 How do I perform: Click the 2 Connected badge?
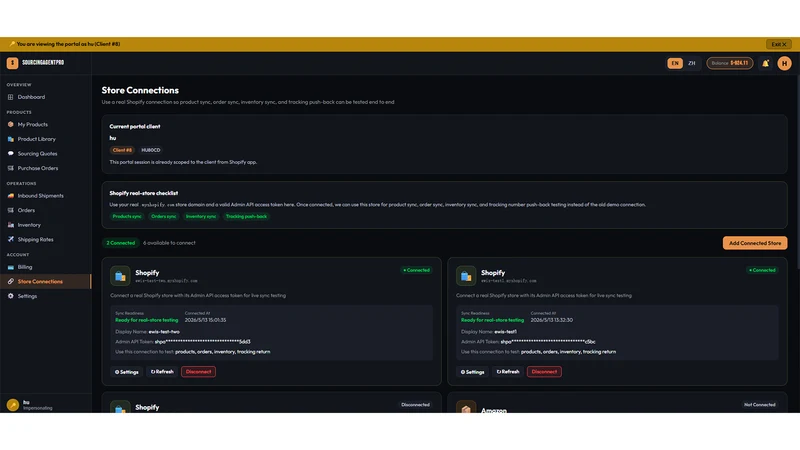tap(120, 243)
